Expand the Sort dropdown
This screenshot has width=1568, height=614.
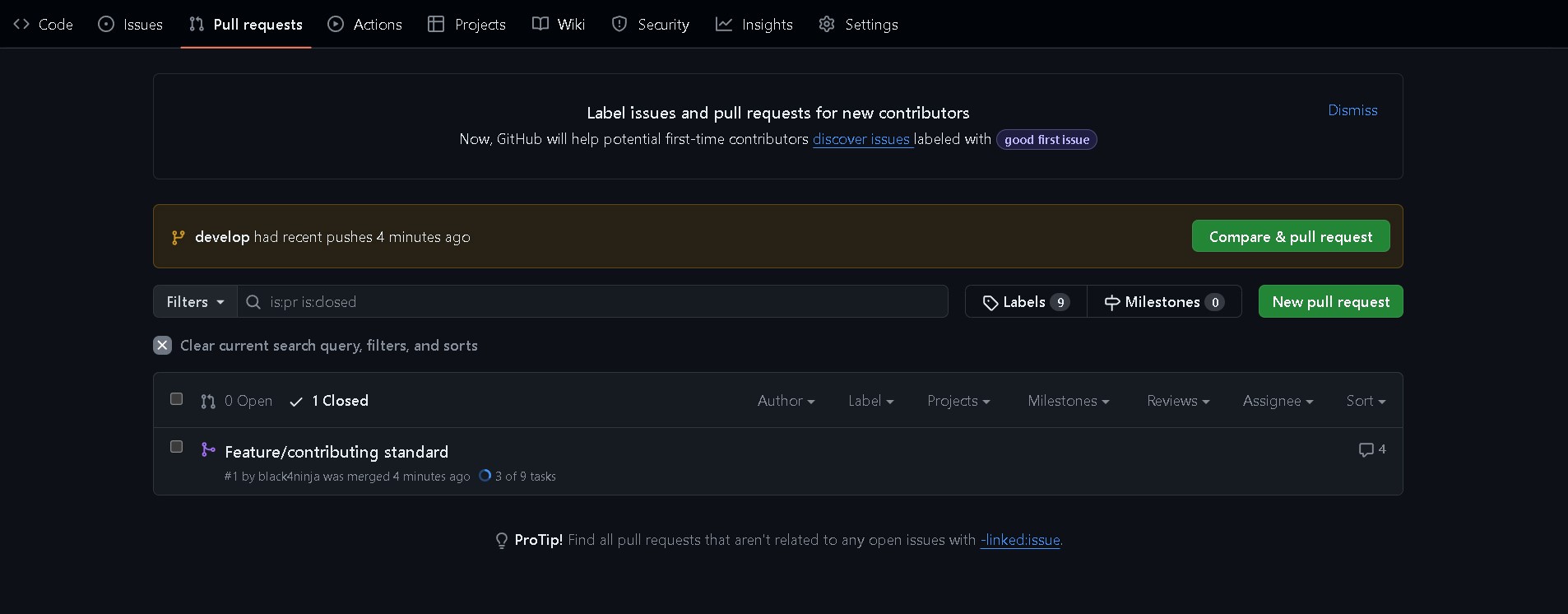coord(1365,401)
